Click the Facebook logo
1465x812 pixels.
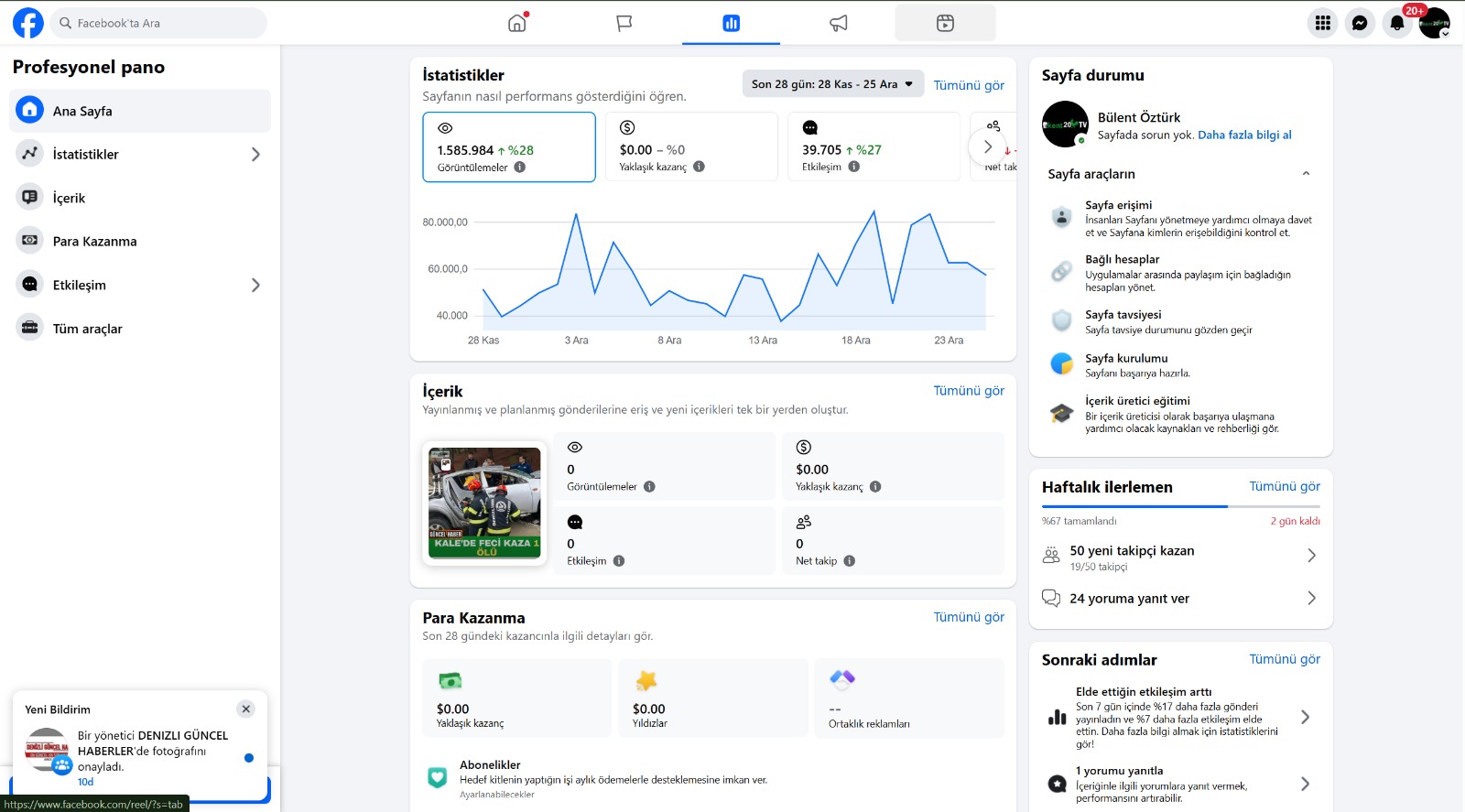tap(27, 23)
